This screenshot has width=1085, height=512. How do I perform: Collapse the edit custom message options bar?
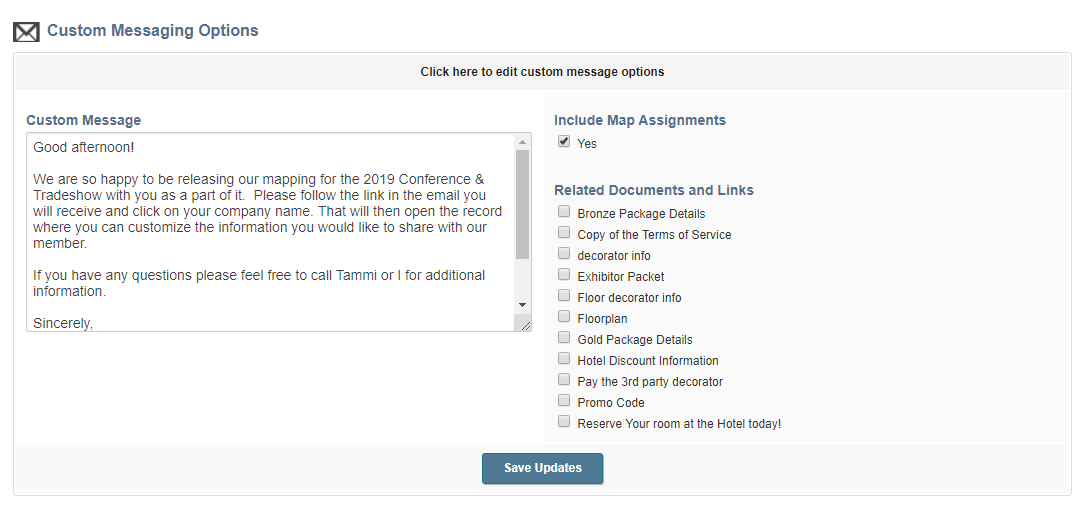[542, 72]
